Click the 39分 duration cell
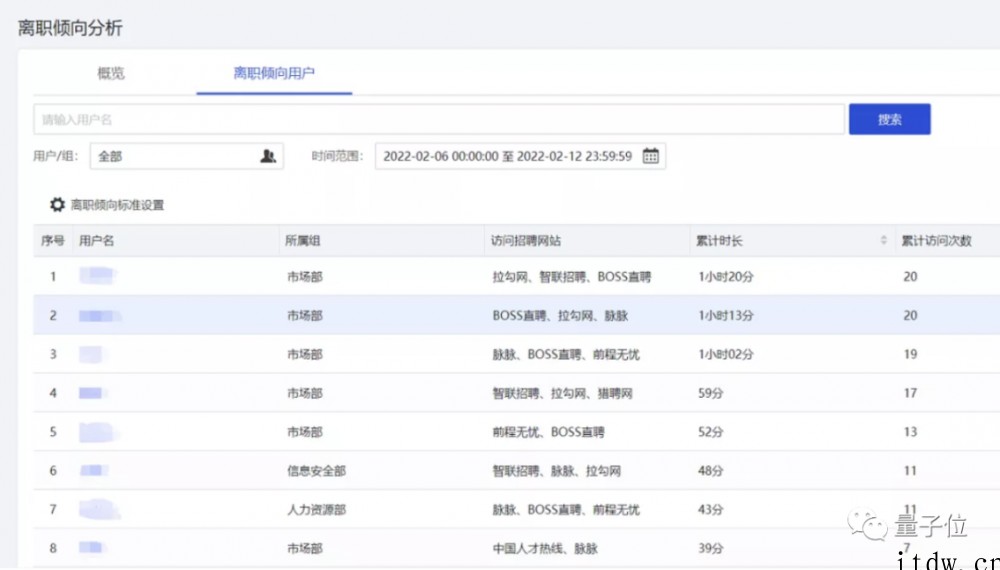Viewport: 1000px width, 570px height. pyautogui.click(x=711, y=548)
